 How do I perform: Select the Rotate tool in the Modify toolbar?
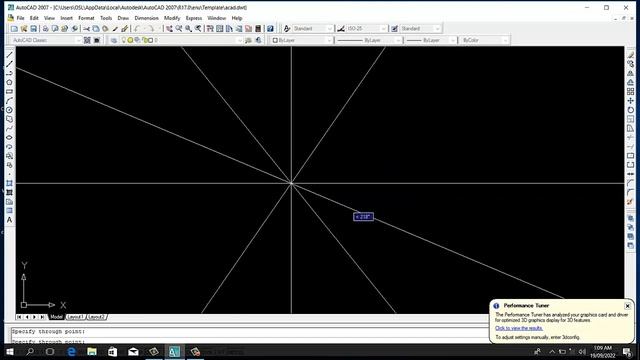631,110
